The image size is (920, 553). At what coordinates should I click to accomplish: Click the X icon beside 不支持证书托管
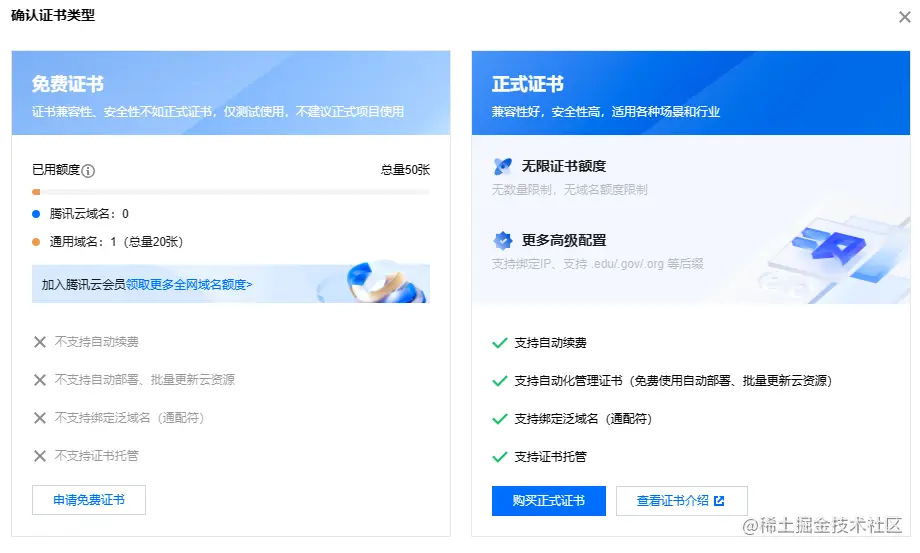(x=40, y=456)
